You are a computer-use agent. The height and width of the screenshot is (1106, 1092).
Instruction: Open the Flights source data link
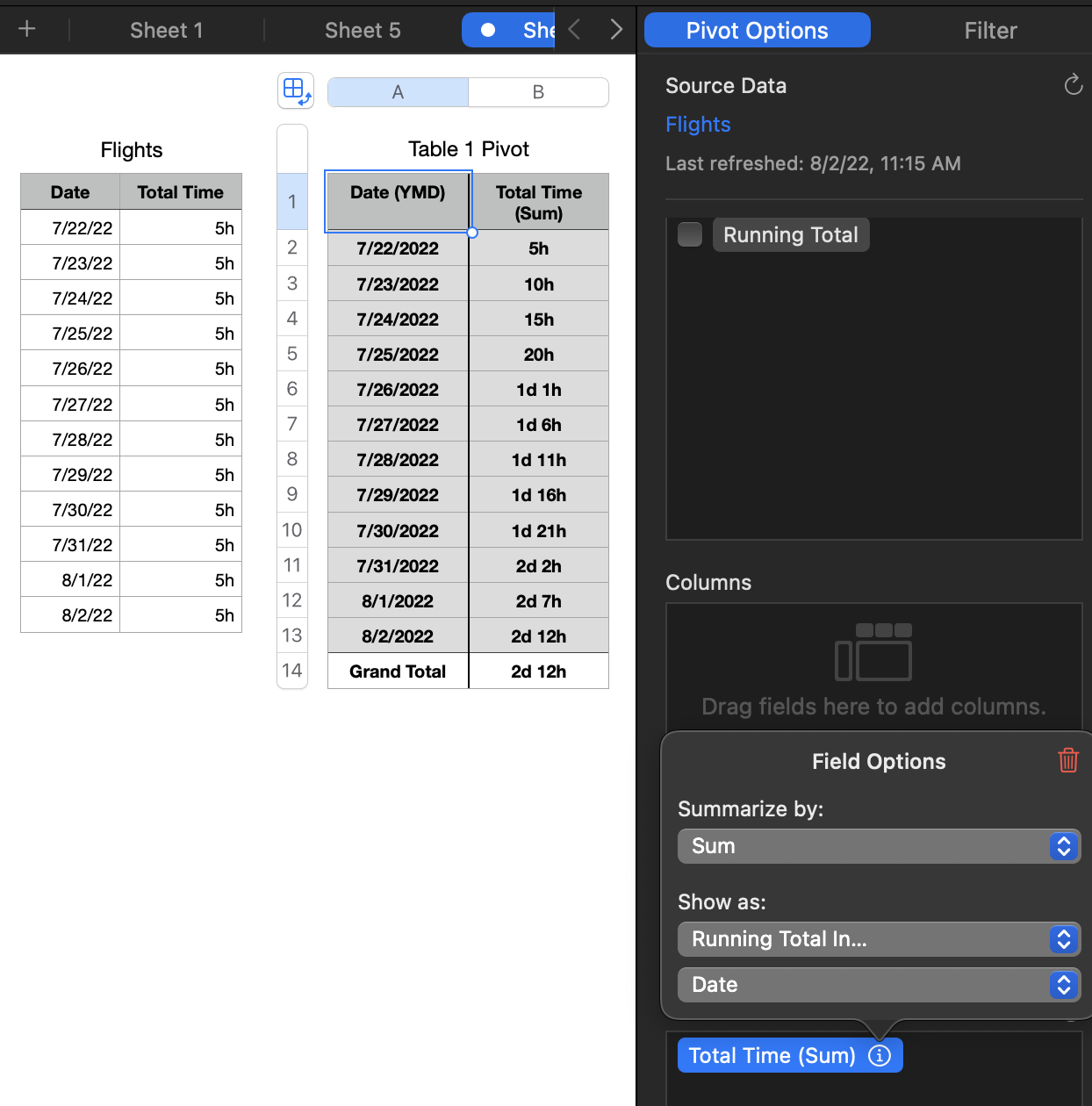[698, 124]
